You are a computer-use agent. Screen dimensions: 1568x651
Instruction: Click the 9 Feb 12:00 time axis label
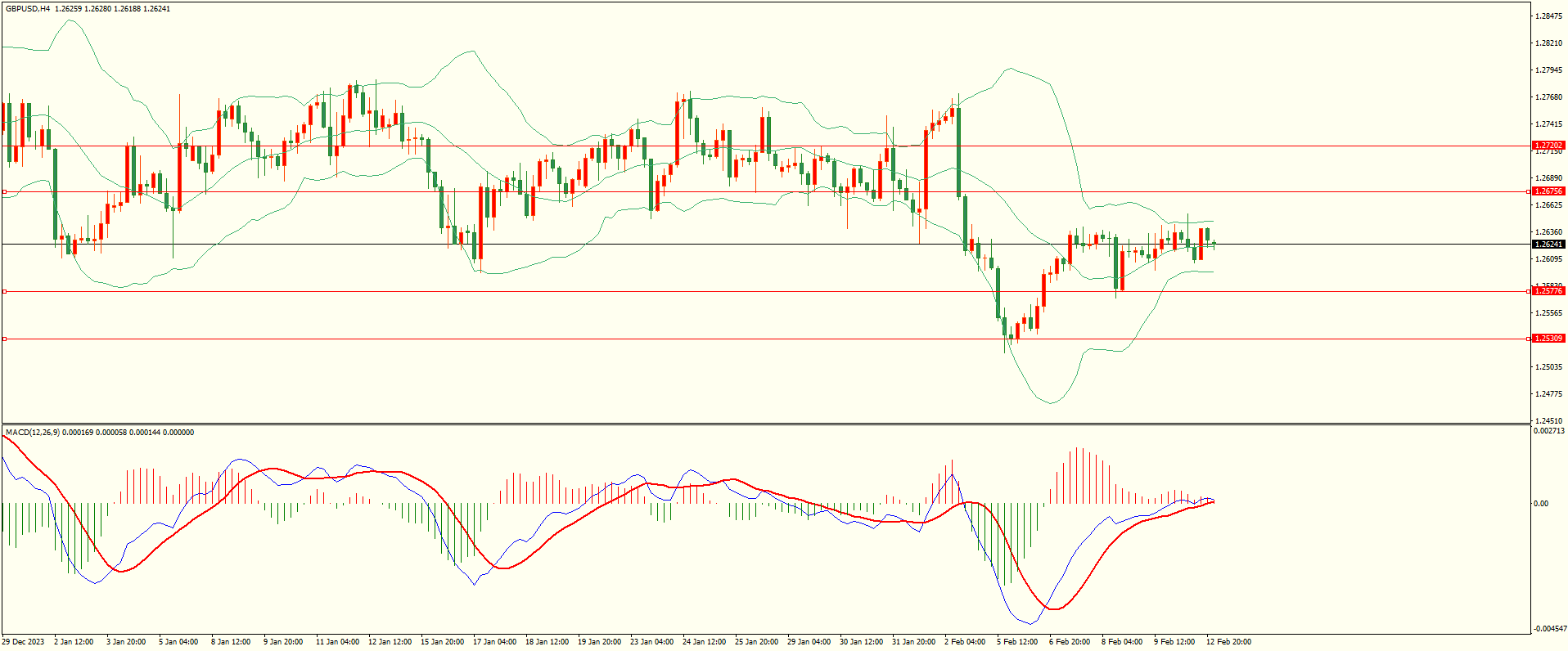point(1174,642)
